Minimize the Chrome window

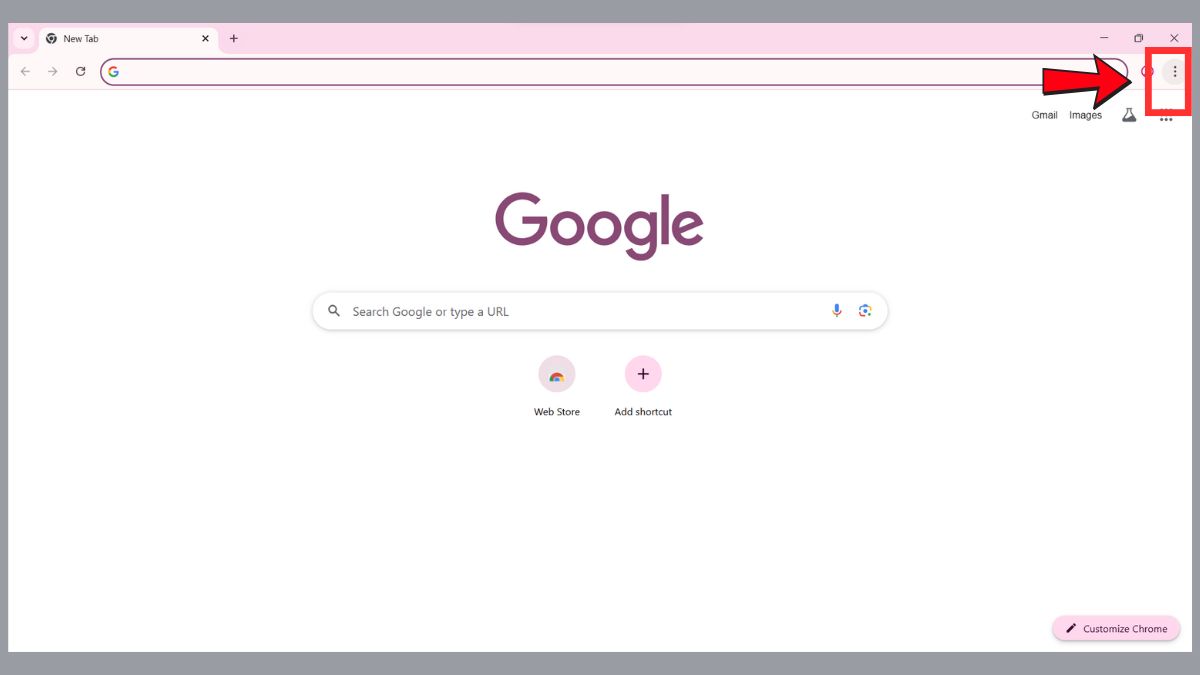point(1104,38)
